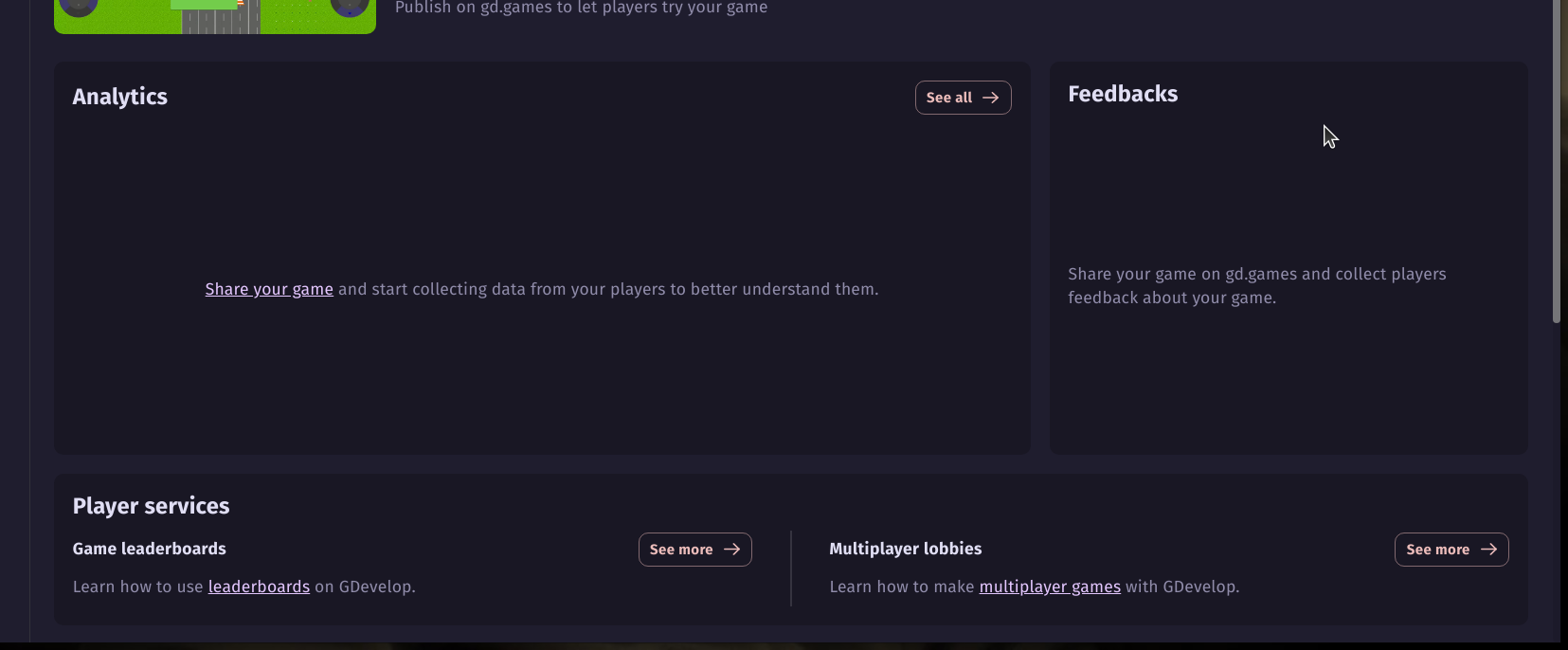Open the leaderboards help link

coord(259,587)
